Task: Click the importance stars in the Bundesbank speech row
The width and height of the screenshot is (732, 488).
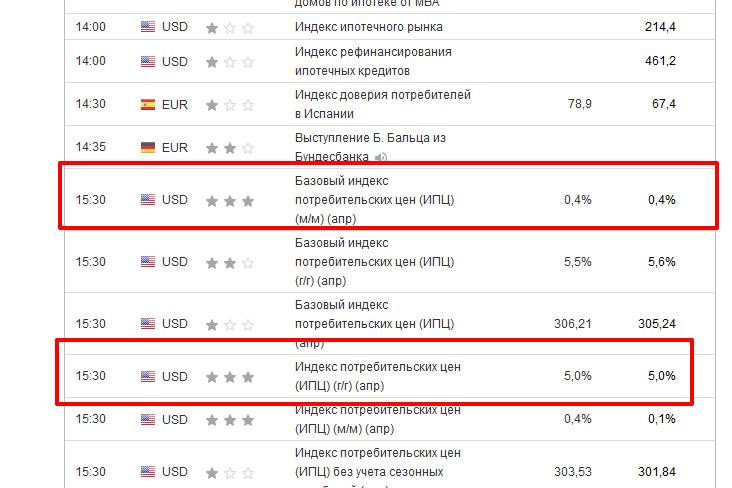Action: click(x=230, y=149)
